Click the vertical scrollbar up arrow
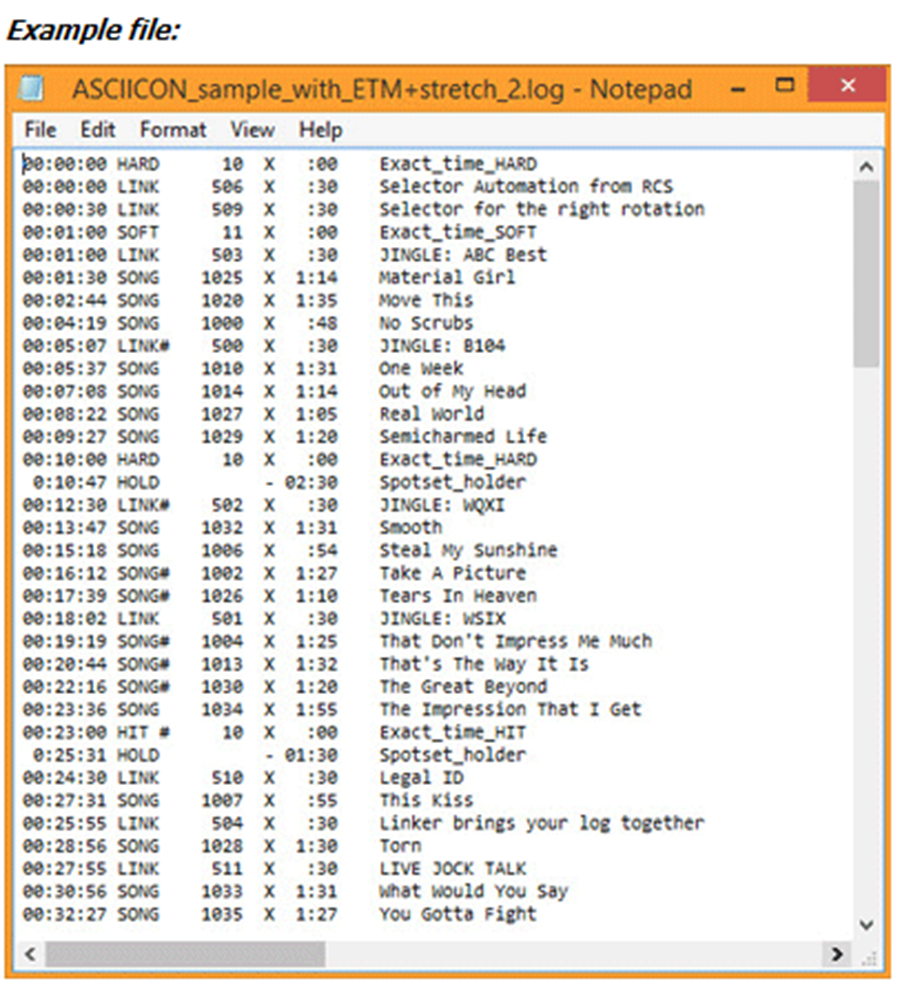Screen dimensions: 922x992 [866, 165]
